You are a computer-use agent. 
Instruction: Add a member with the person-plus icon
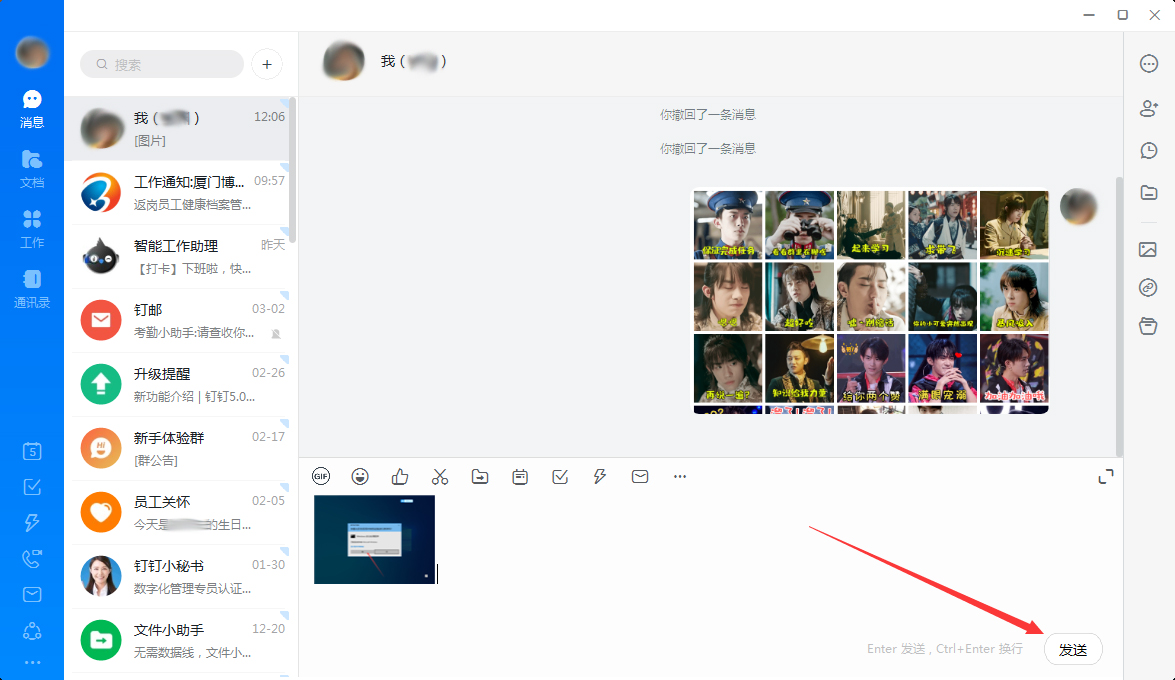[1148, 107]
